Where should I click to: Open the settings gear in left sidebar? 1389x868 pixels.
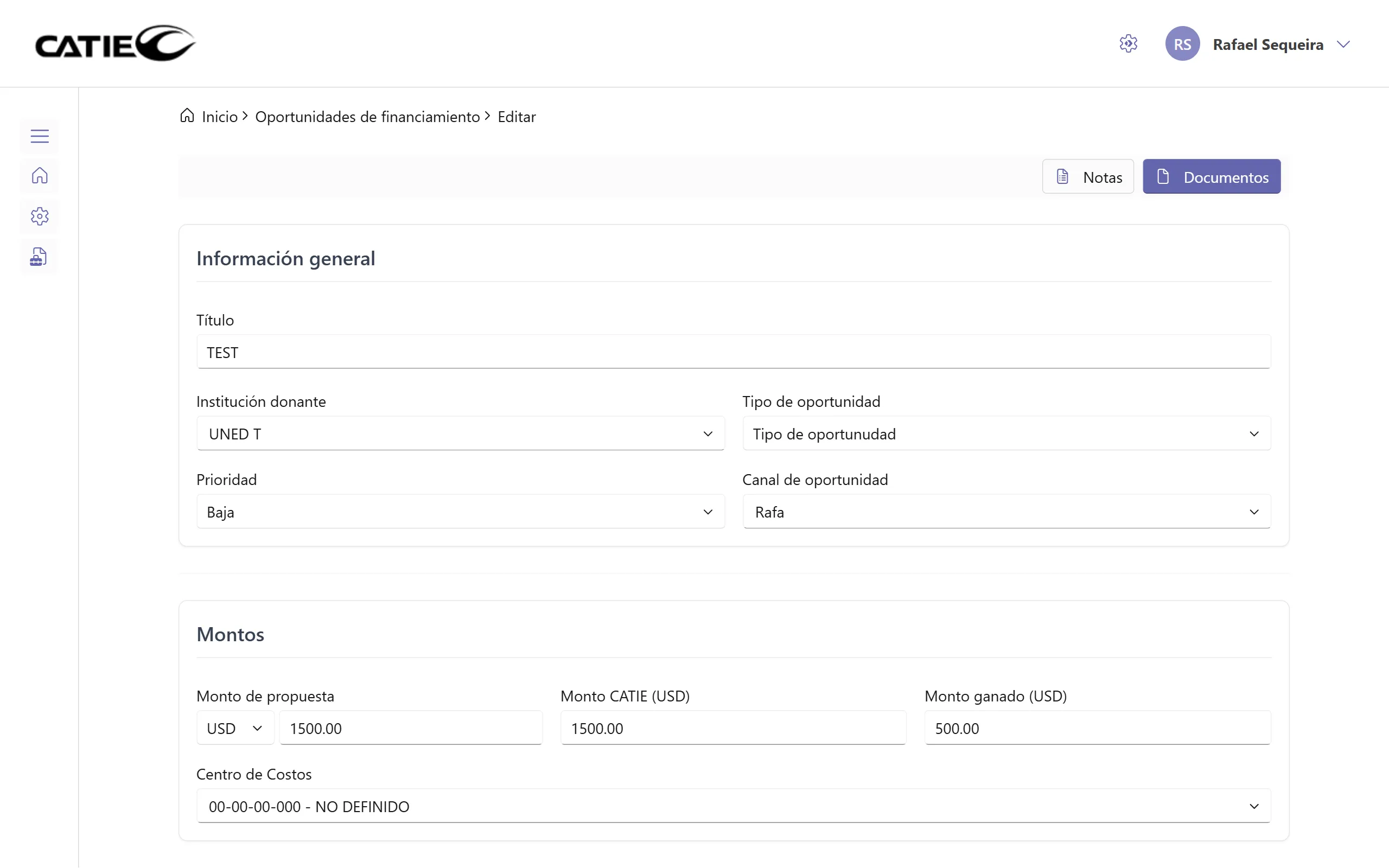coord(40,216)
